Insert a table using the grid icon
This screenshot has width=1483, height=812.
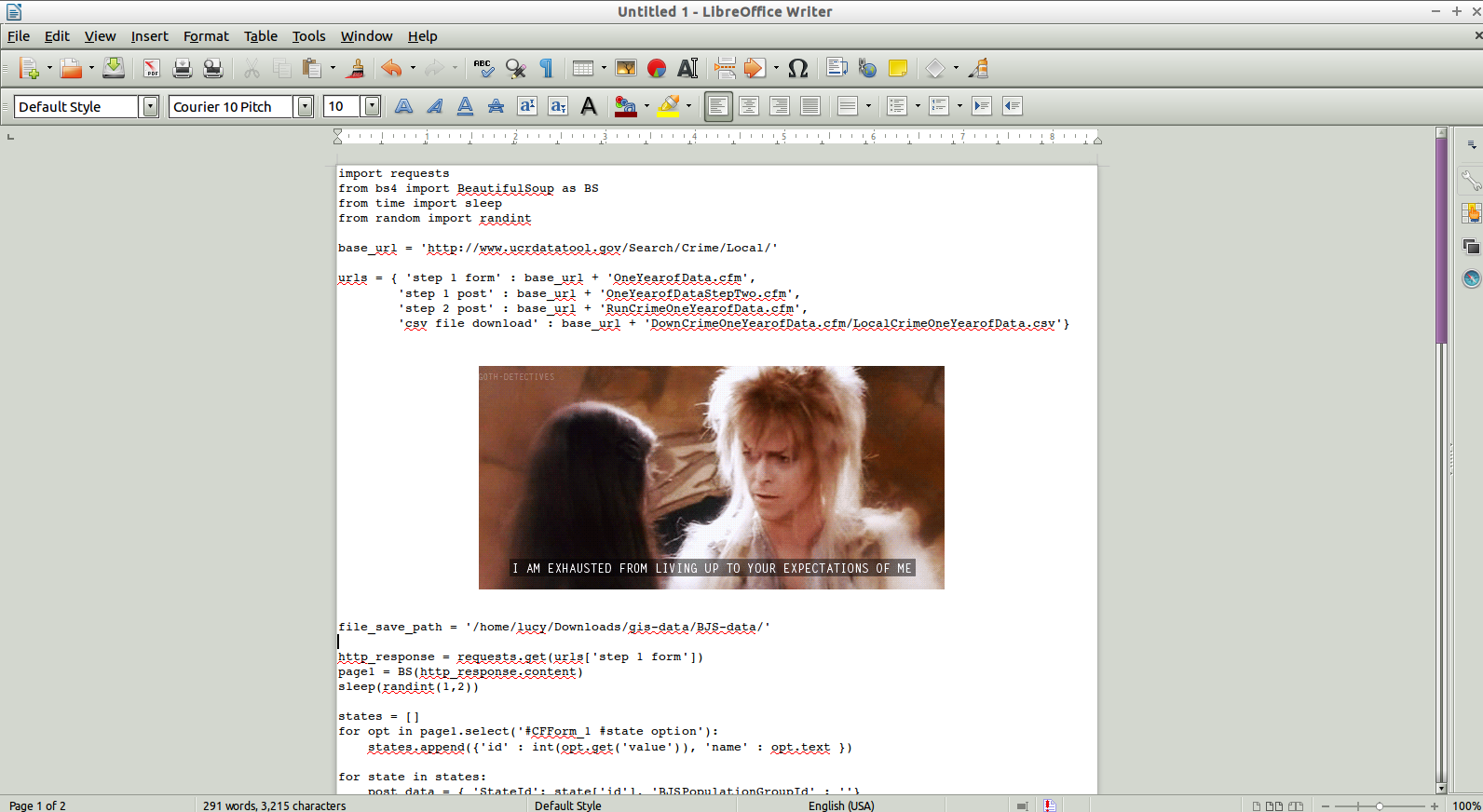(x=583, y=68)
